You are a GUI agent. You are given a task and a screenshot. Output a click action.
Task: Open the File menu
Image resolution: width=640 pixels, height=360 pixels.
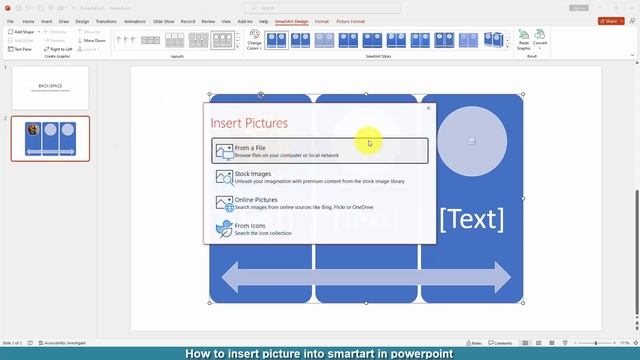click(x=10, y=21)
